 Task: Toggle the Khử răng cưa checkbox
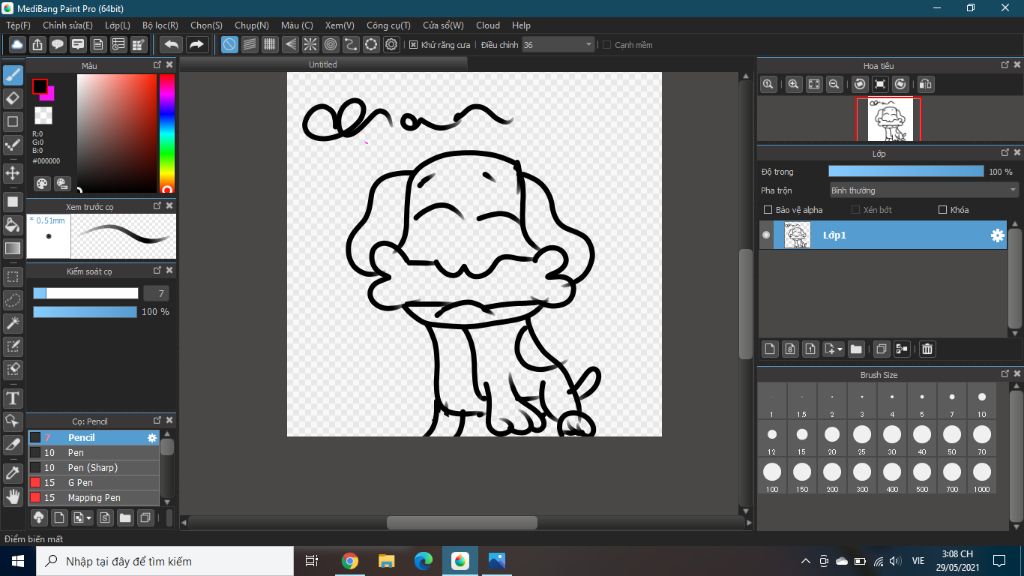(413, 45)
